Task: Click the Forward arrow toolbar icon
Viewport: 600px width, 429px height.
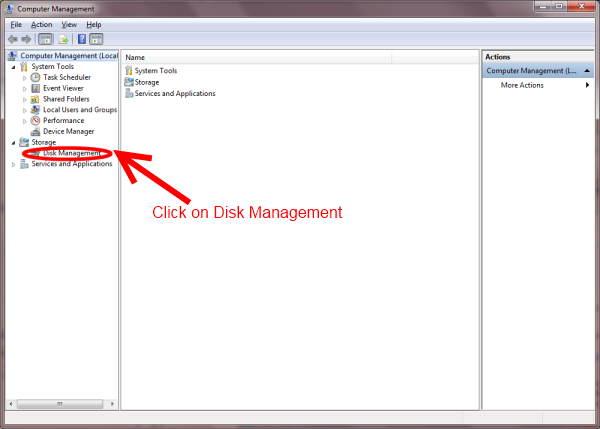Action: pyautogui.click(x=26, y=39)
